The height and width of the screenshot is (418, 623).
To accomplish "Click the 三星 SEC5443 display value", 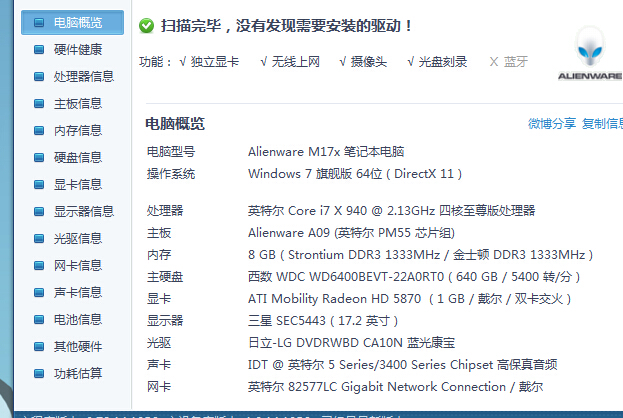I will tap(323, 321).
